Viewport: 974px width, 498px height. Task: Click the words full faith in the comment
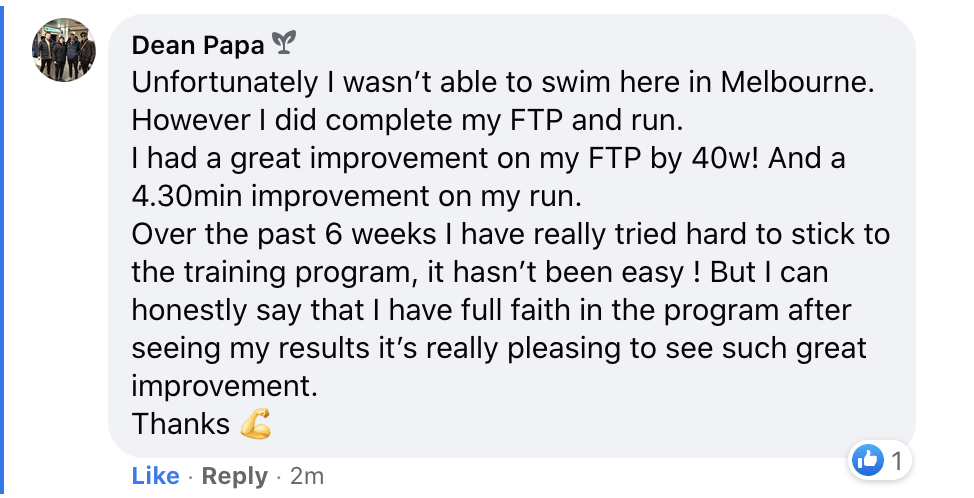pyautogui.click(x=515, y=310)
